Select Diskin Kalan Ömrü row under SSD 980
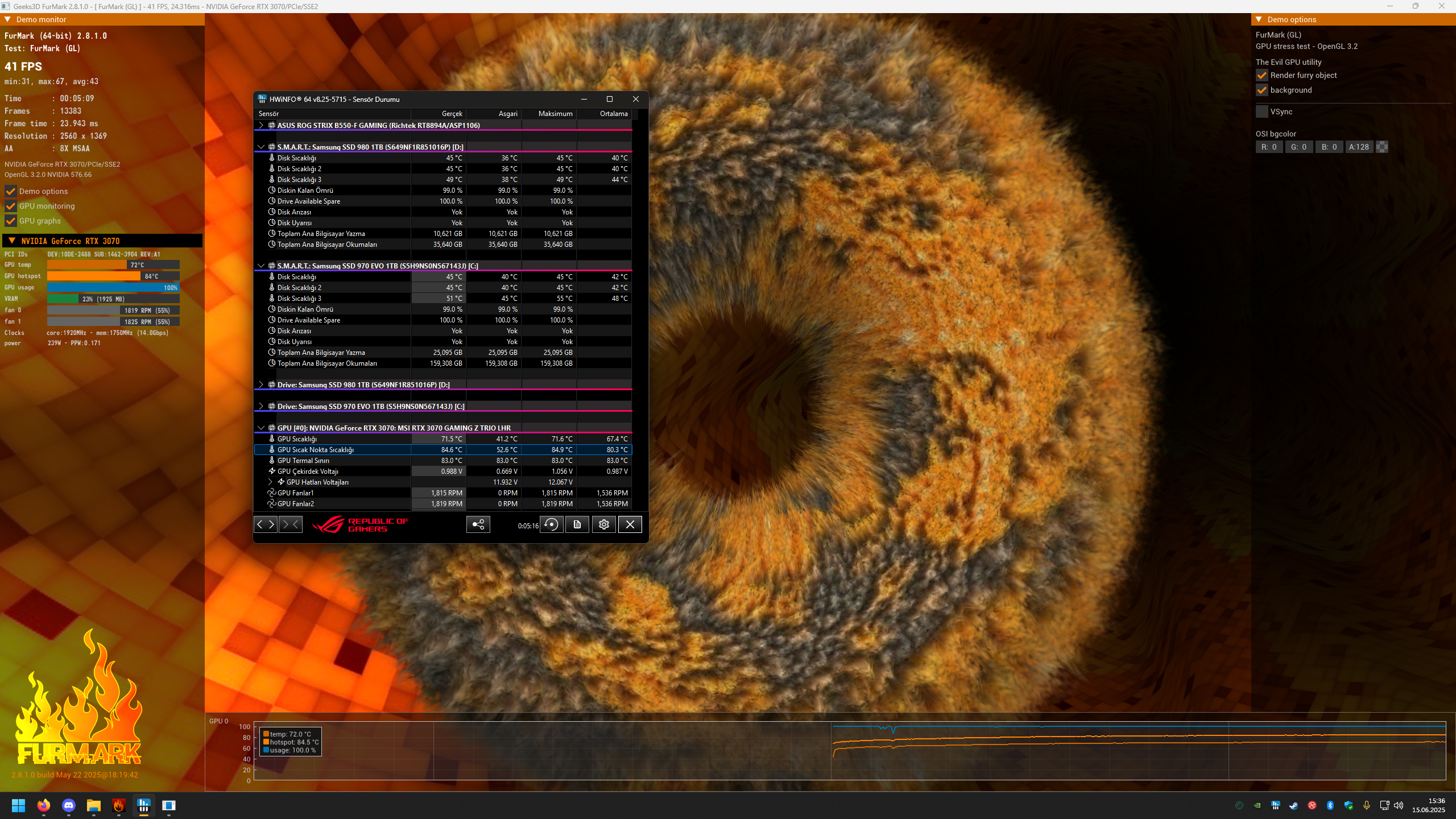 (x=443, y=190)
